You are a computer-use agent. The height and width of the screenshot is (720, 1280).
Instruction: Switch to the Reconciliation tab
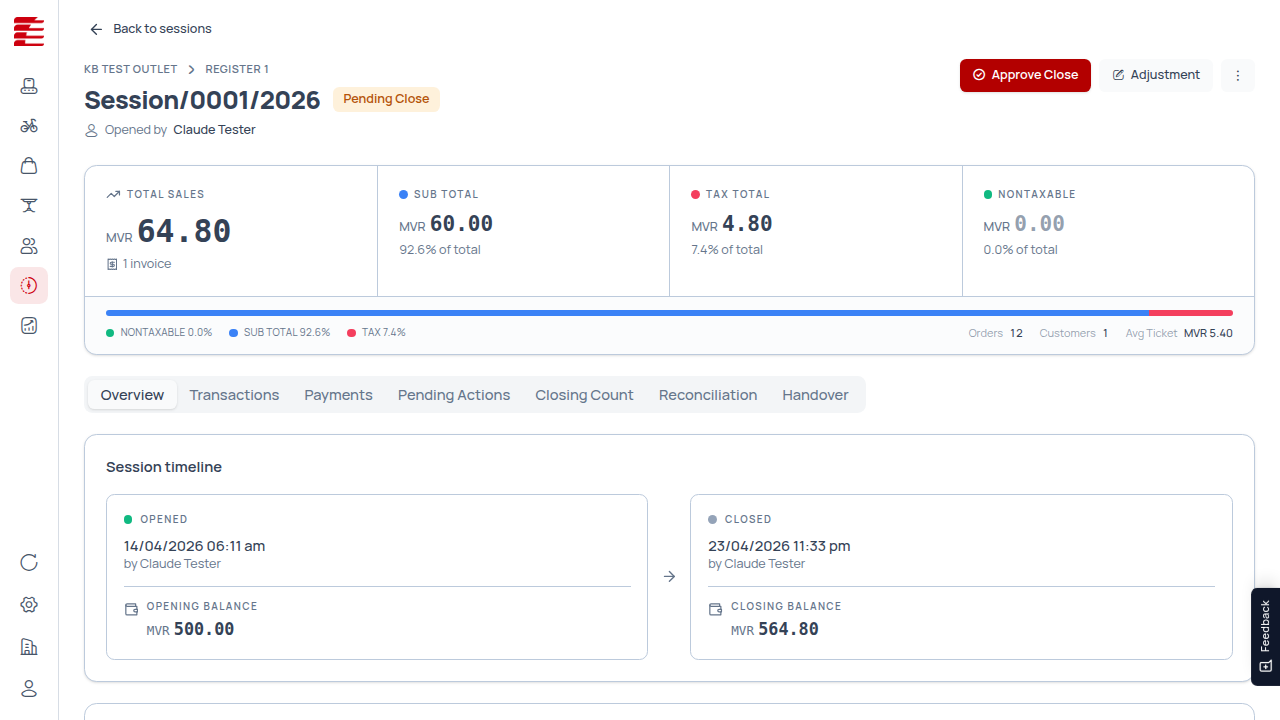tap(708, 395)
